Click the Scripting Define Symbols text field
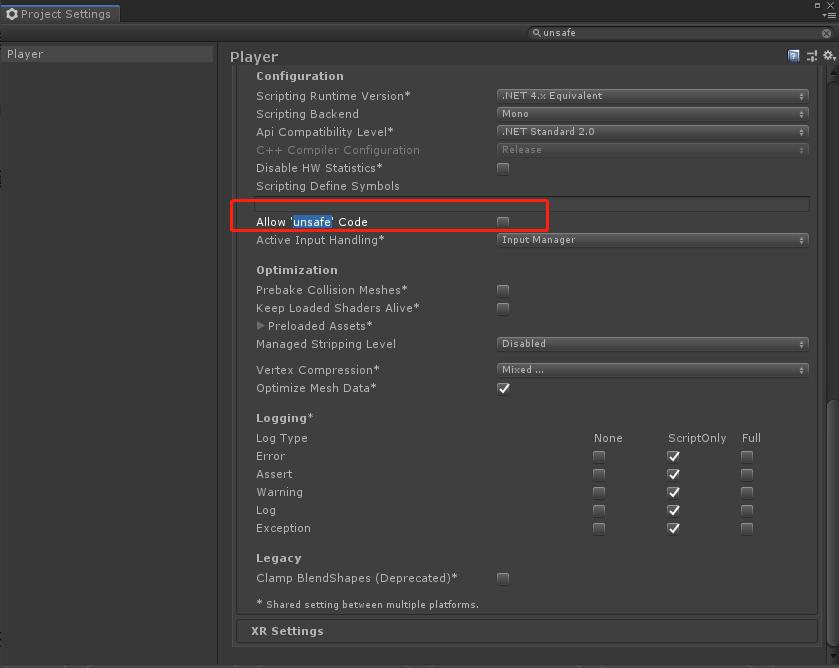The image size is (839, 668). tap(531, 204)
